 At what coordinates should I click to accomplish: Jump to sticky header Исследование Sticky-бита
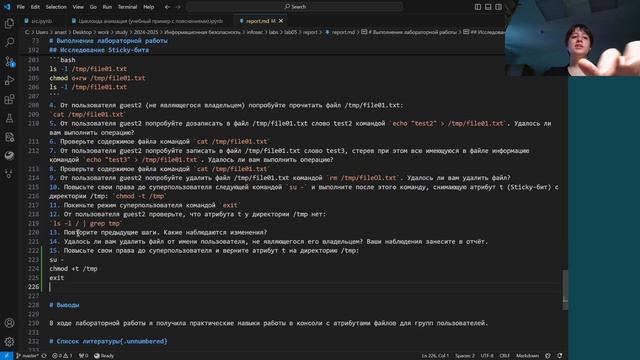pos(99,50)
